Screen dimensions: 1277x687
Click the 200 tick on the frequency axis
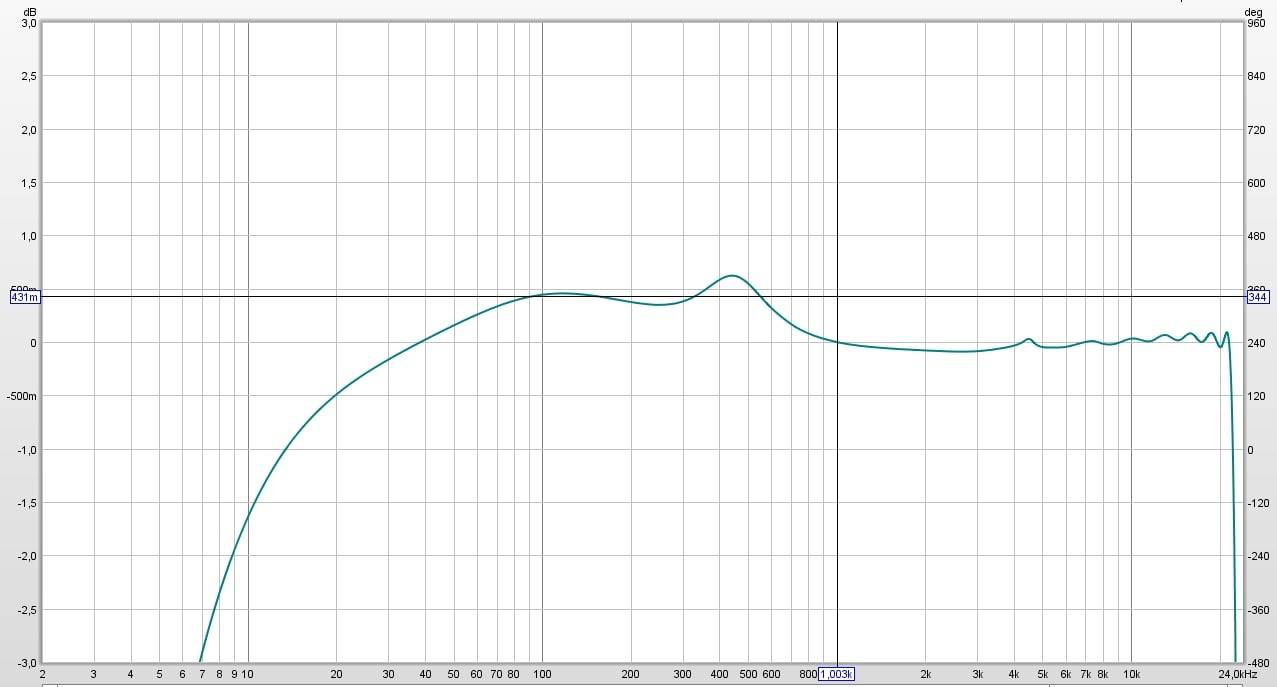click(631, 675)
